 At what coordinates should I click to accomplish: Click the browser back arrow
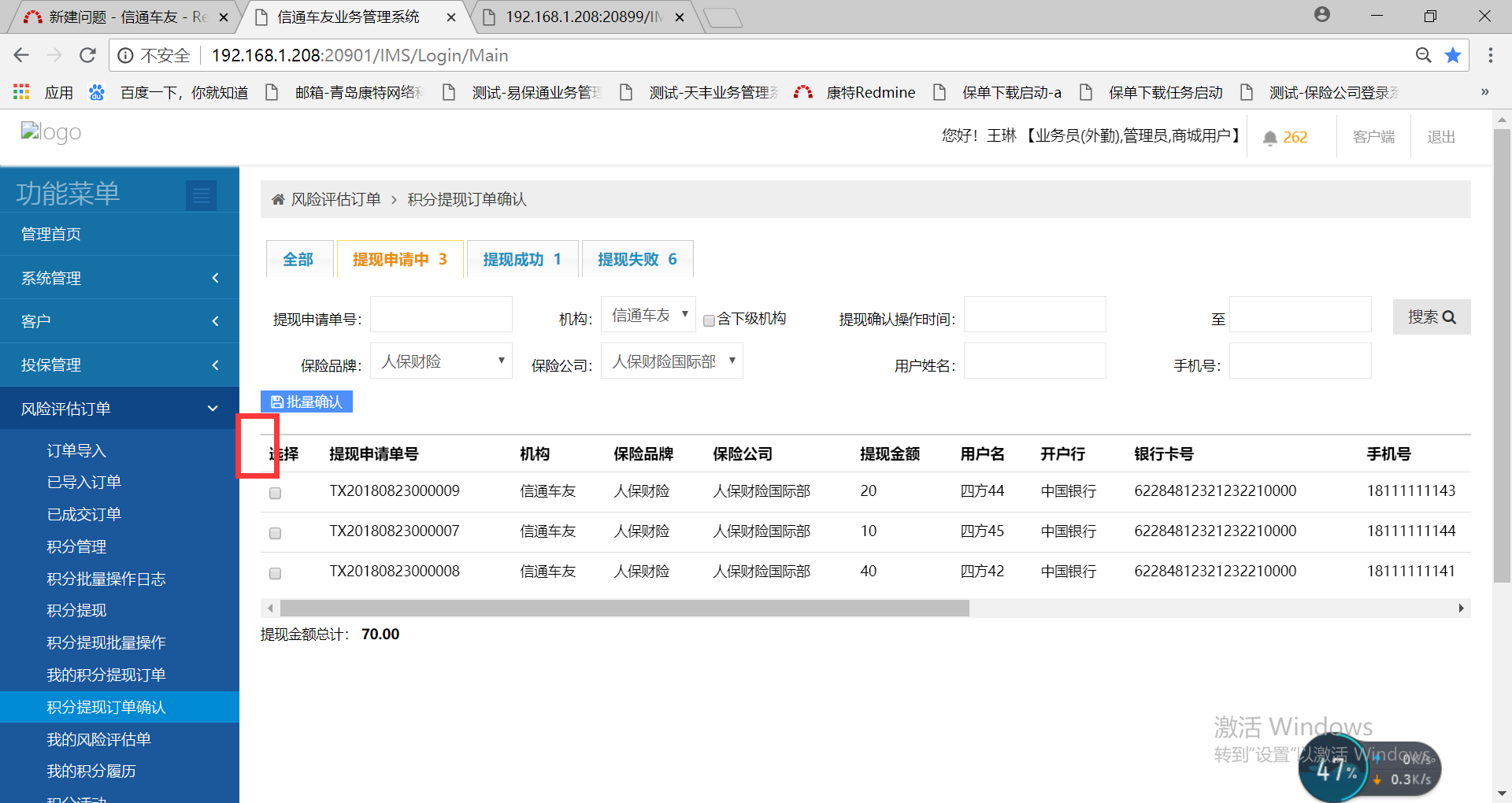[x=21, y=55]
